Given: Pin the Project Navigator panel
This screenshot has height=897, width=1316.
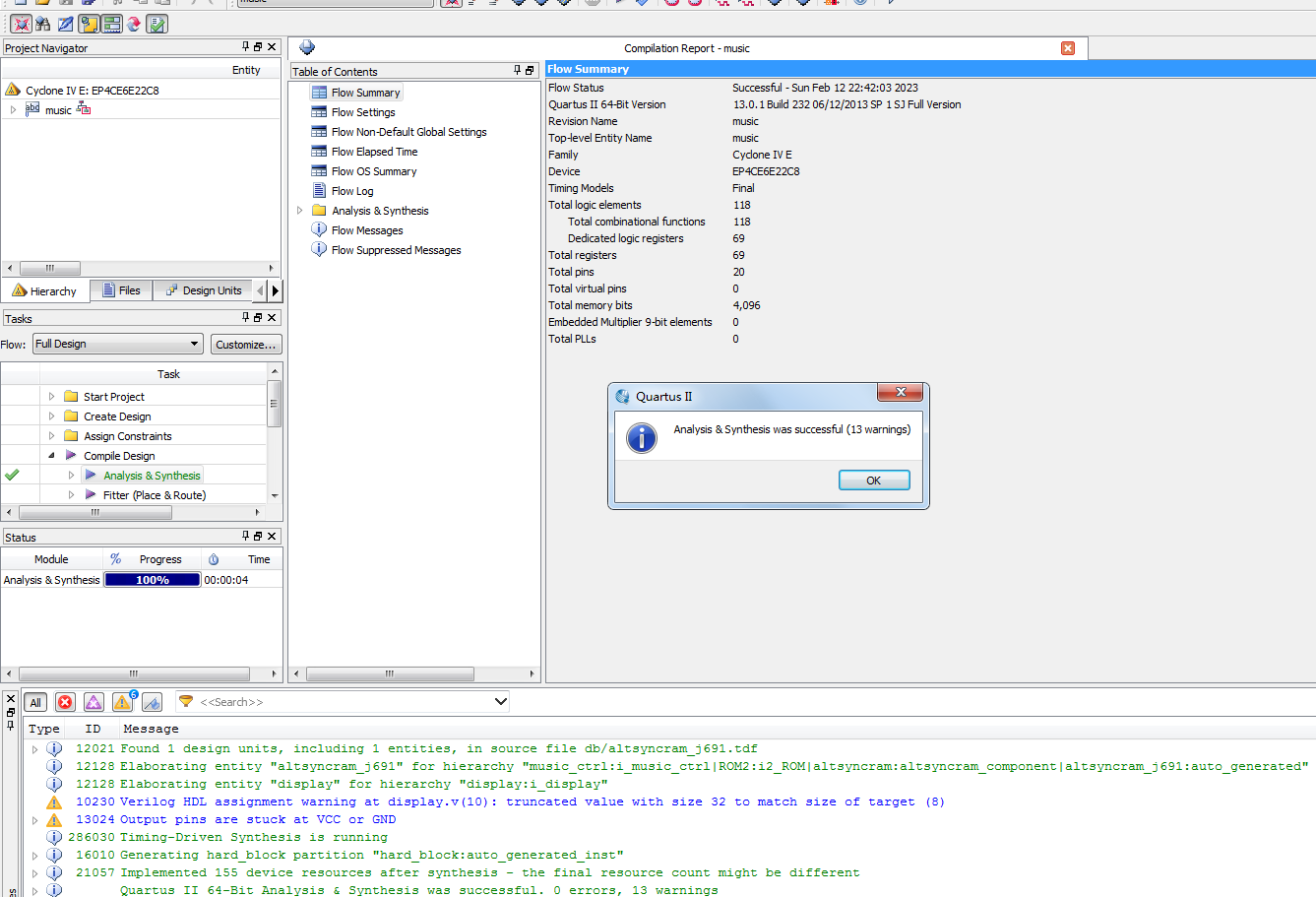Looking at the screenshot, I should 246,46.
